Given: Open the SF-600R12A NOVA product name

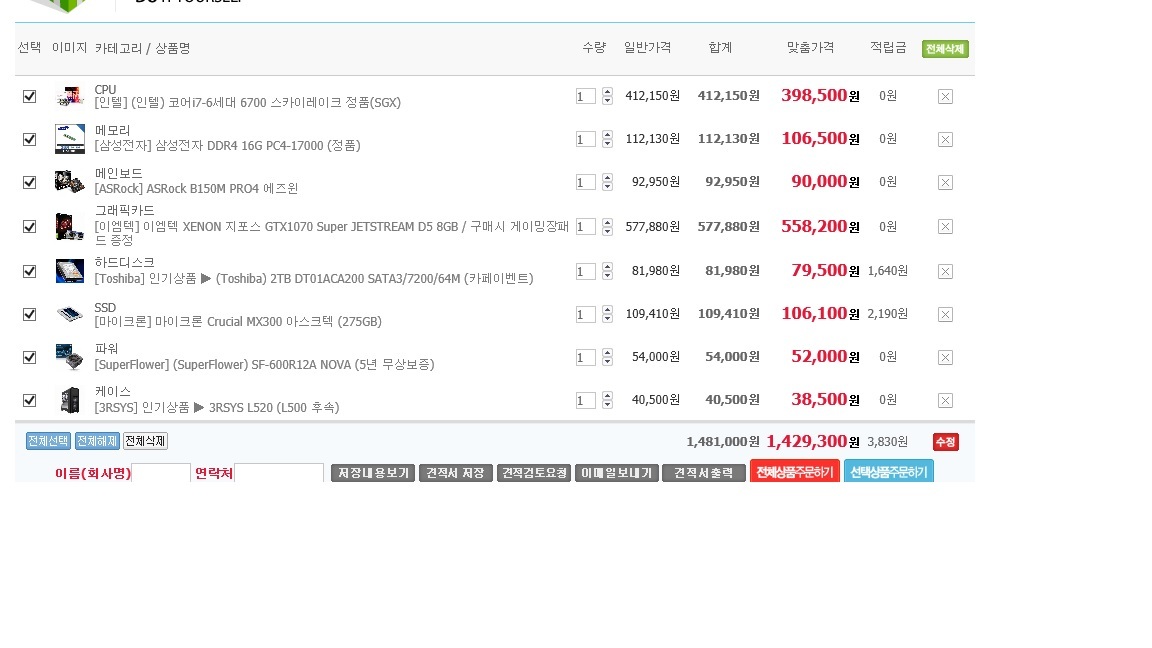Looking at the screenshot, I should [264, 364].
